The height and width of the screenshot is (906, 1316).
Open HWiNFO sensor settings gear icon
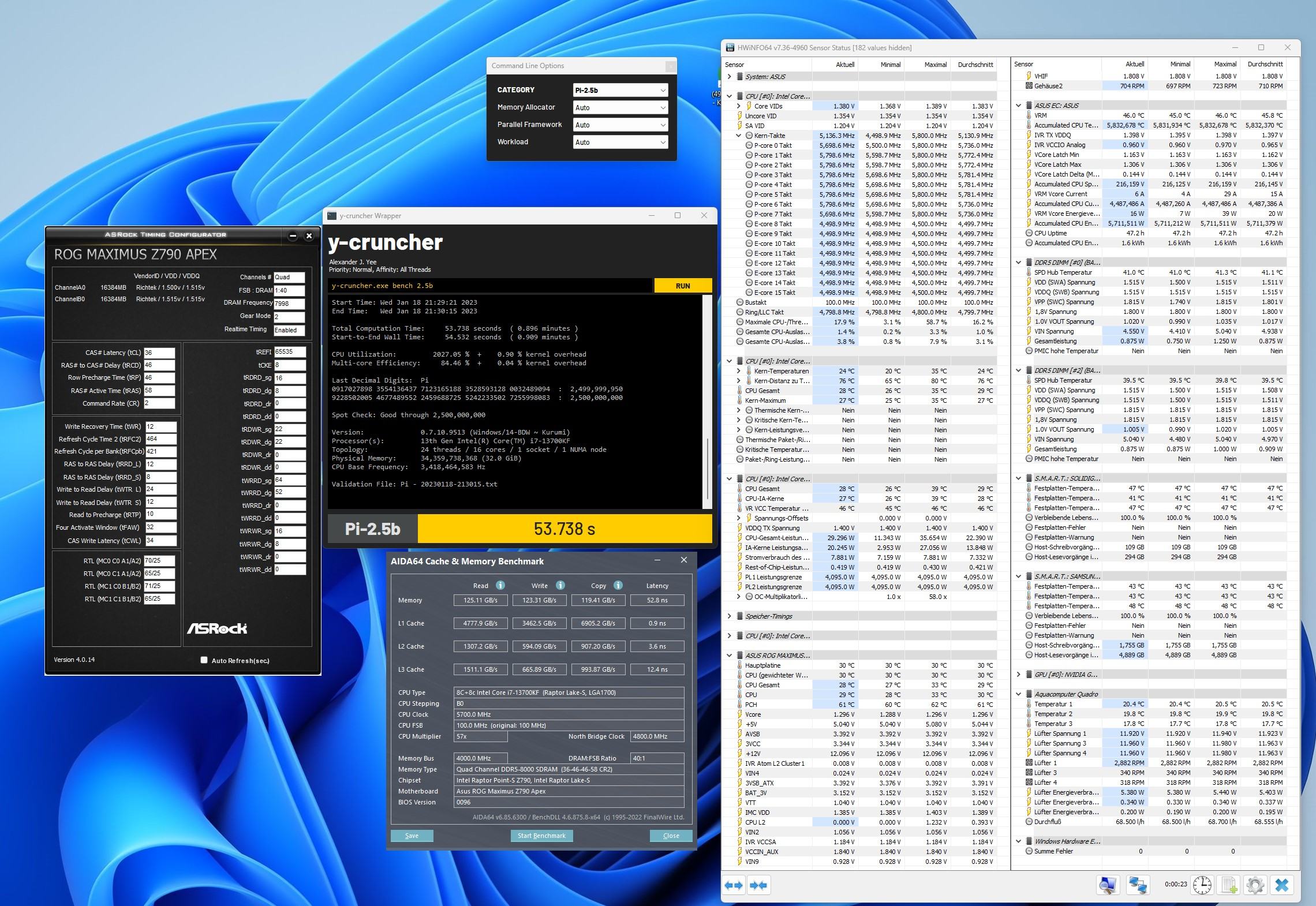click(x=1255, y=885)
